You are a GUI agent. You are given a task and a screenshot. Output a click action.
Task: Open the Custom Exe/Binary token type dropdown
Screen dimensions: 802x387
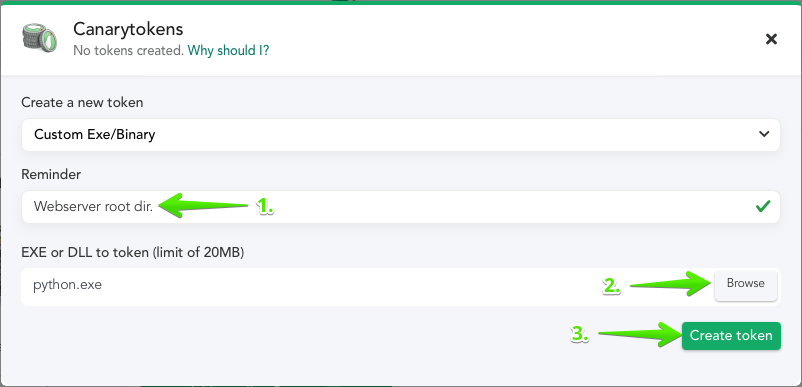pos(400,134)
